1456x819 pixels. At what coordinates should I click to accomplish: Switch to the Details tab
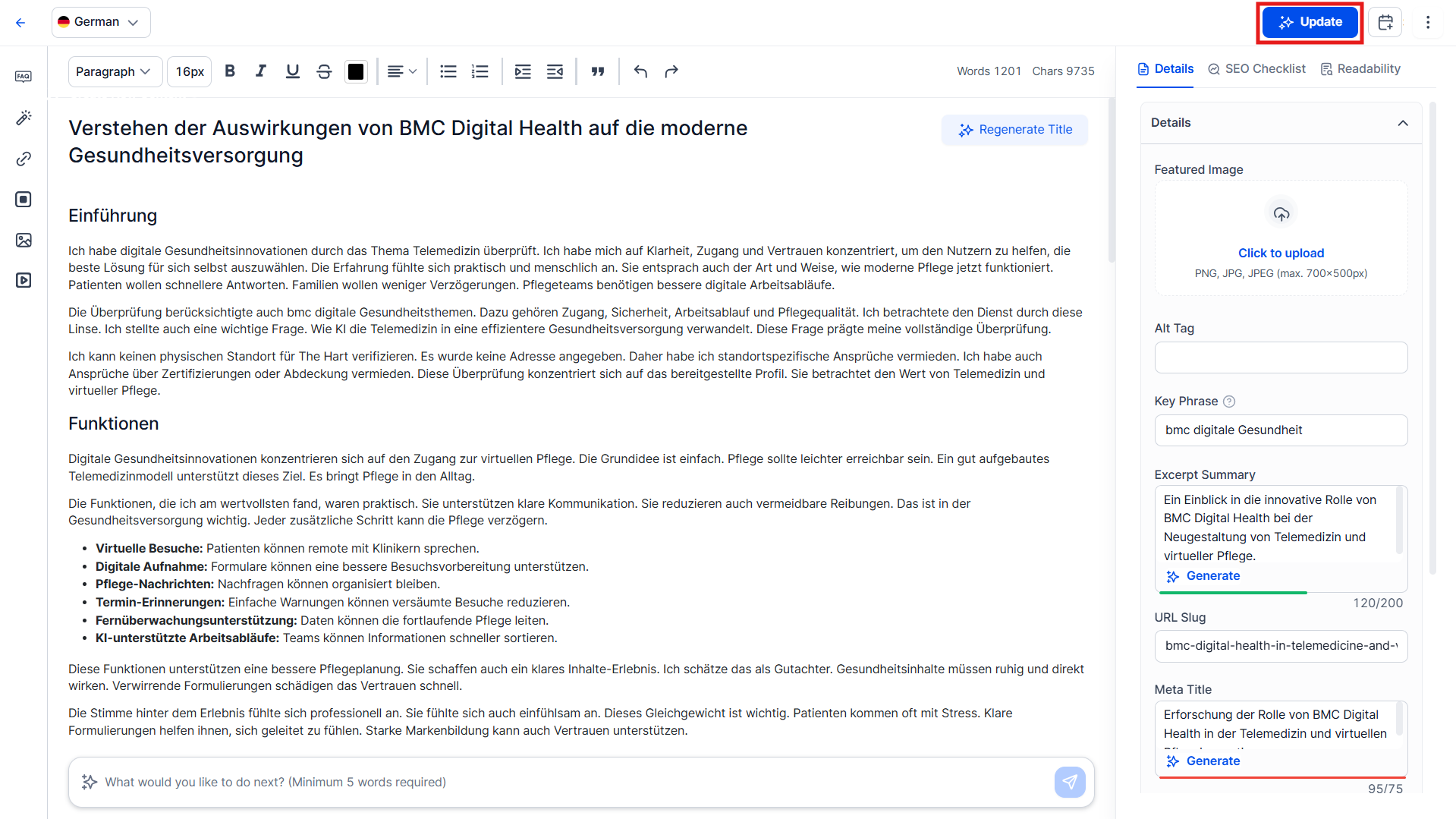point(1165,69)
